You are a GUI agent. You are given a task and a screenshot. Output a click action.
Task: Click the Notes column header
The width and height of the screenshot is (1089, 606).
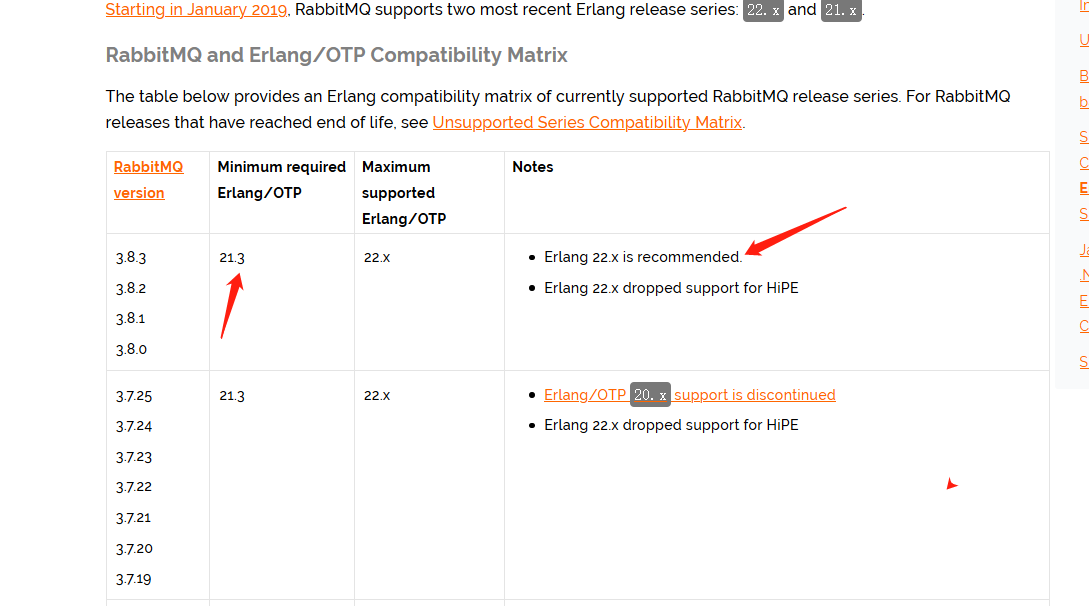pos(533,167)
